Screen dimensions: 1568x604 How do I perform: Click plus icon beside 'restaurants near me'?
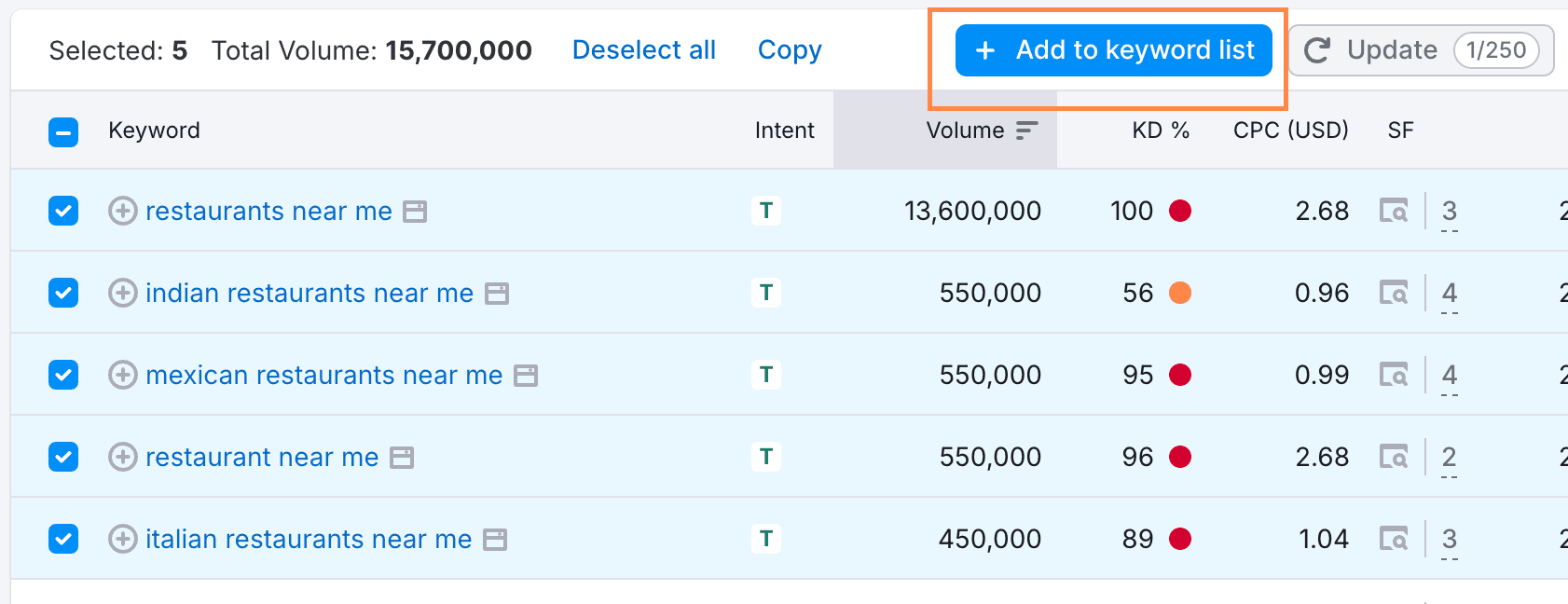[x=122, y=212]
